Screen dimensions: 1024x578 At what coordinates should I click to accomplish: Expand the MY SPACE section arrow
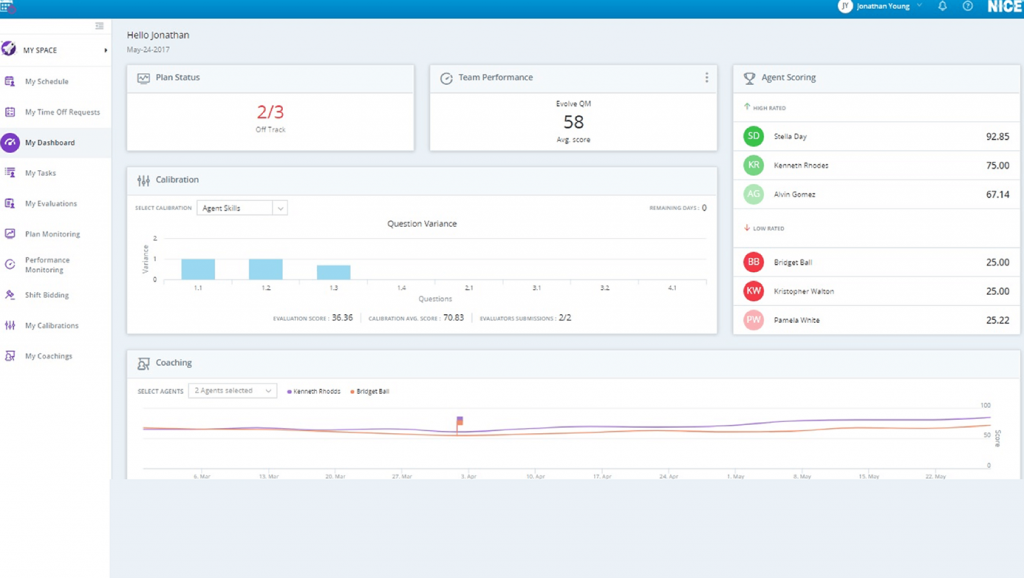(104, 48)
